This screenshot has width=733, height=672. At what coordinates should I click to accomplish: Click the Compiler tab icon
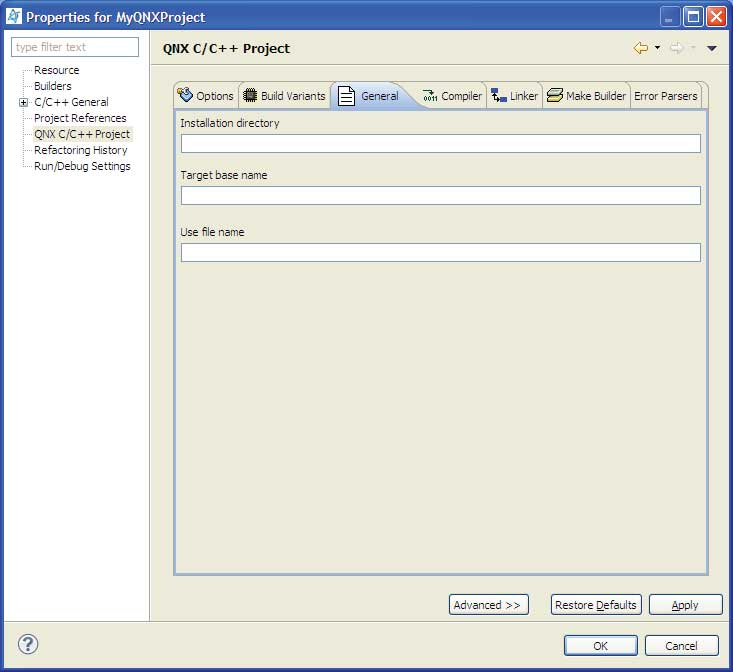[x=430, y=96]
